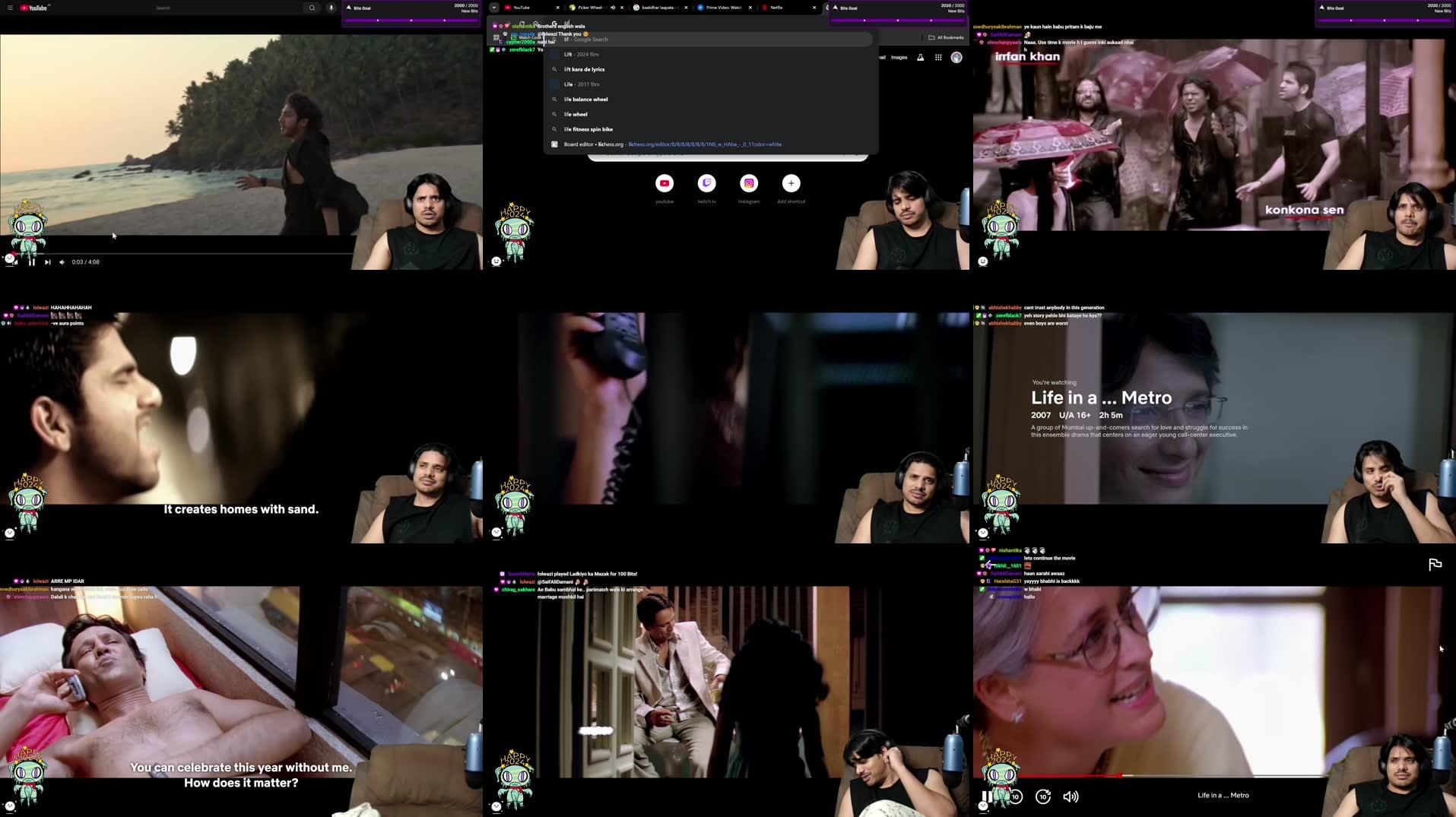Close the YouTube browser tab
The image size is (1456, 817).
pyautogui.click(x=557, y=8)
